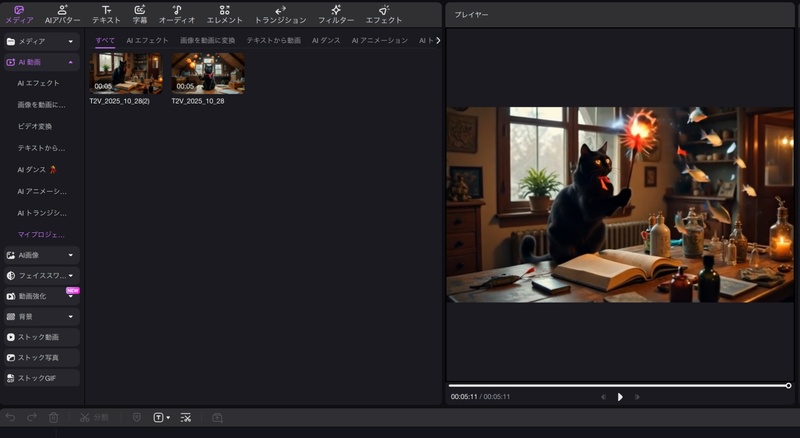Select マイプロジェ... in sidebar
The height and width of the screenshot is (438, 800).
(x=41, y=234)
